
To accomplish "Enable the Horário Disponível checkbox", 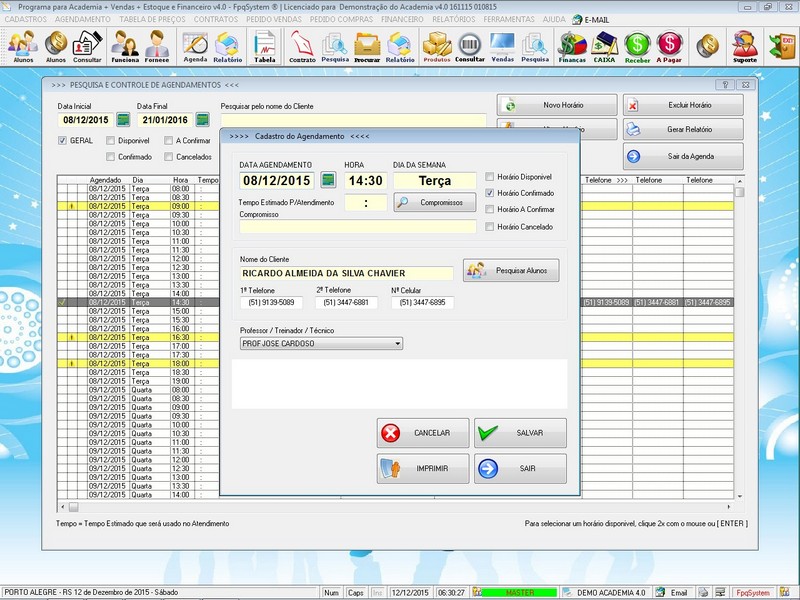I will point(489,177).
